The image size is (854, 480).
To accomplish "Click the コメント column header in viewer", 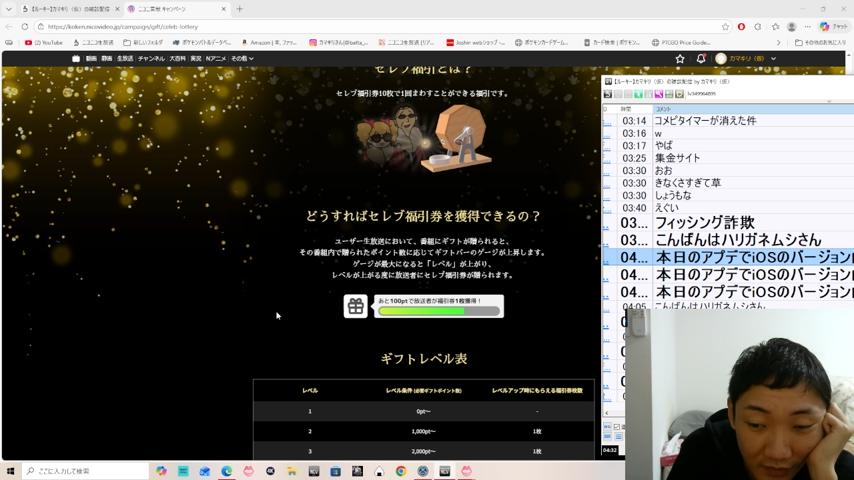I will pyautogui.click(x=753, y=110).
